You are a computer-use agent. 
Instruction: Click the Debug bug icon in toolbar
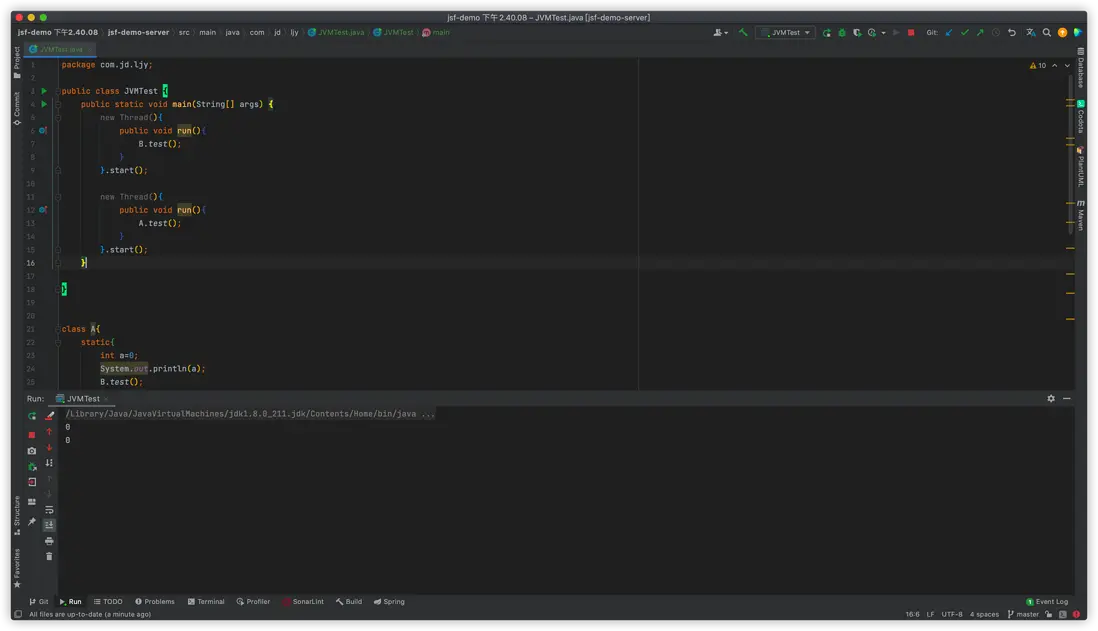pyautogui.click(x=842, y=32)
